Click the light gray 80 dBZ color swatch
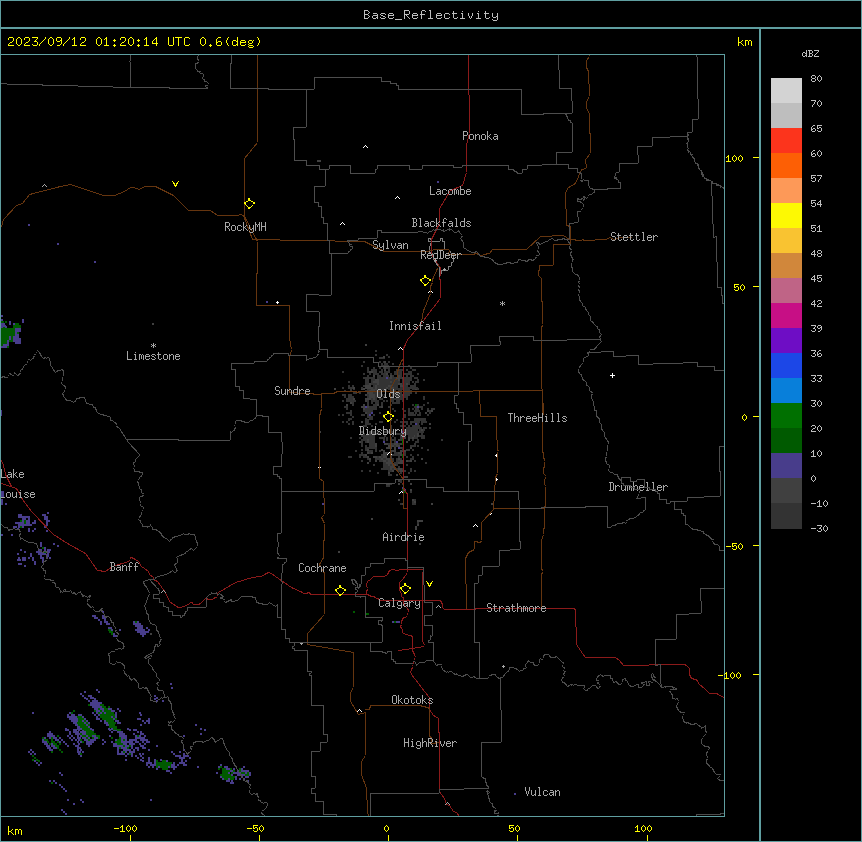862x842 pixels. pos(786,90)
